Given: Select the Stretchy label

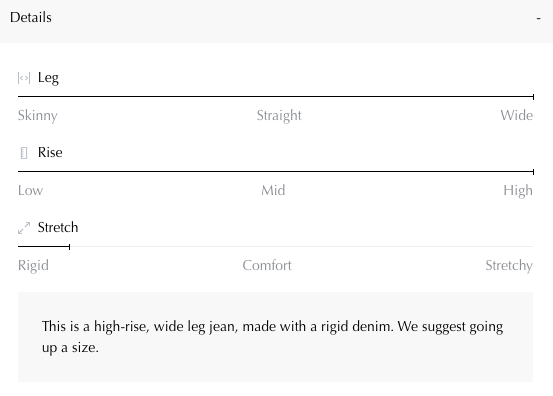Looking at the screenshot, I should click(x=509, y=266).
